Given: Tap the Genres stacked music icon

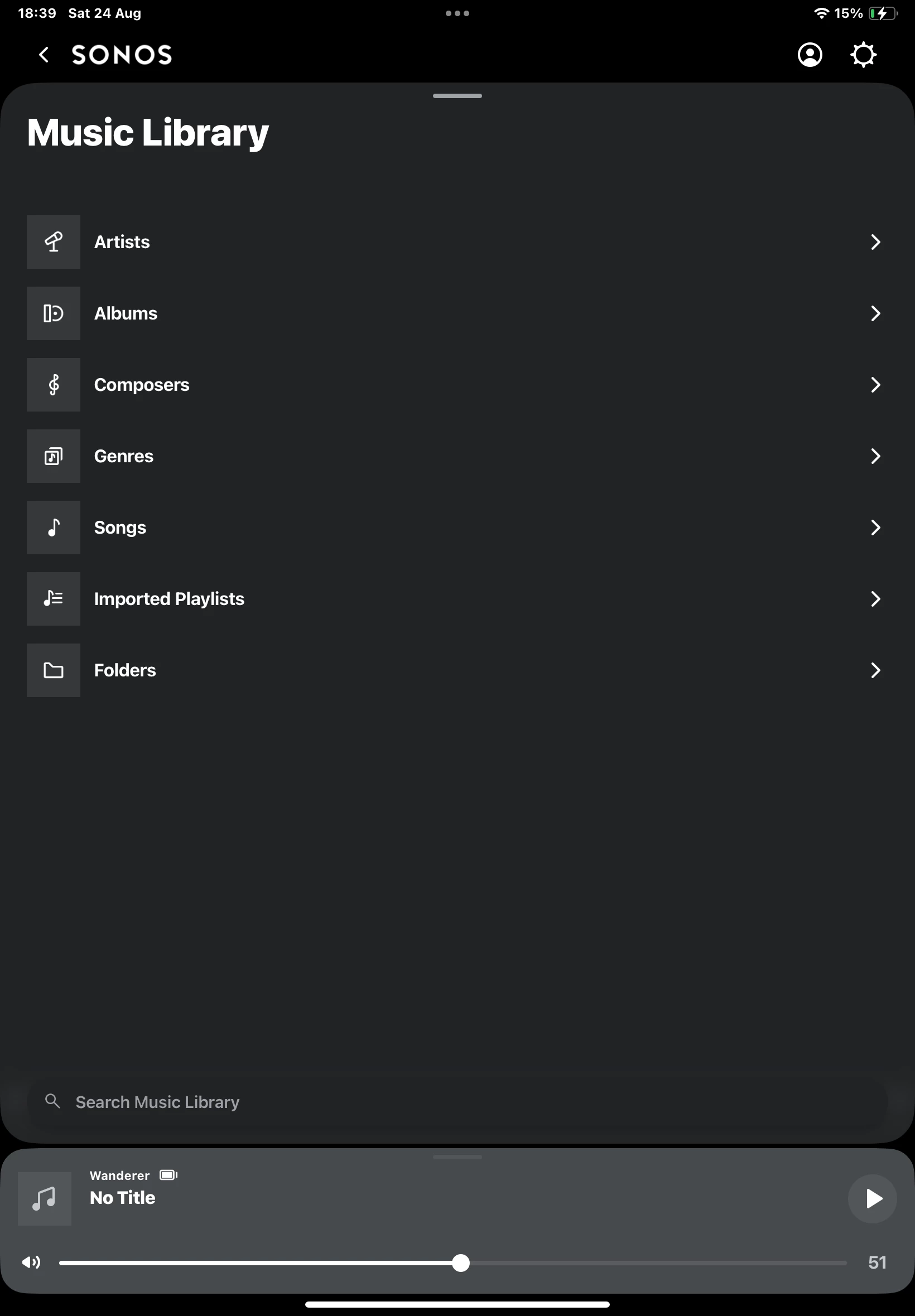Looking at the screenshot, I should 54,456.
